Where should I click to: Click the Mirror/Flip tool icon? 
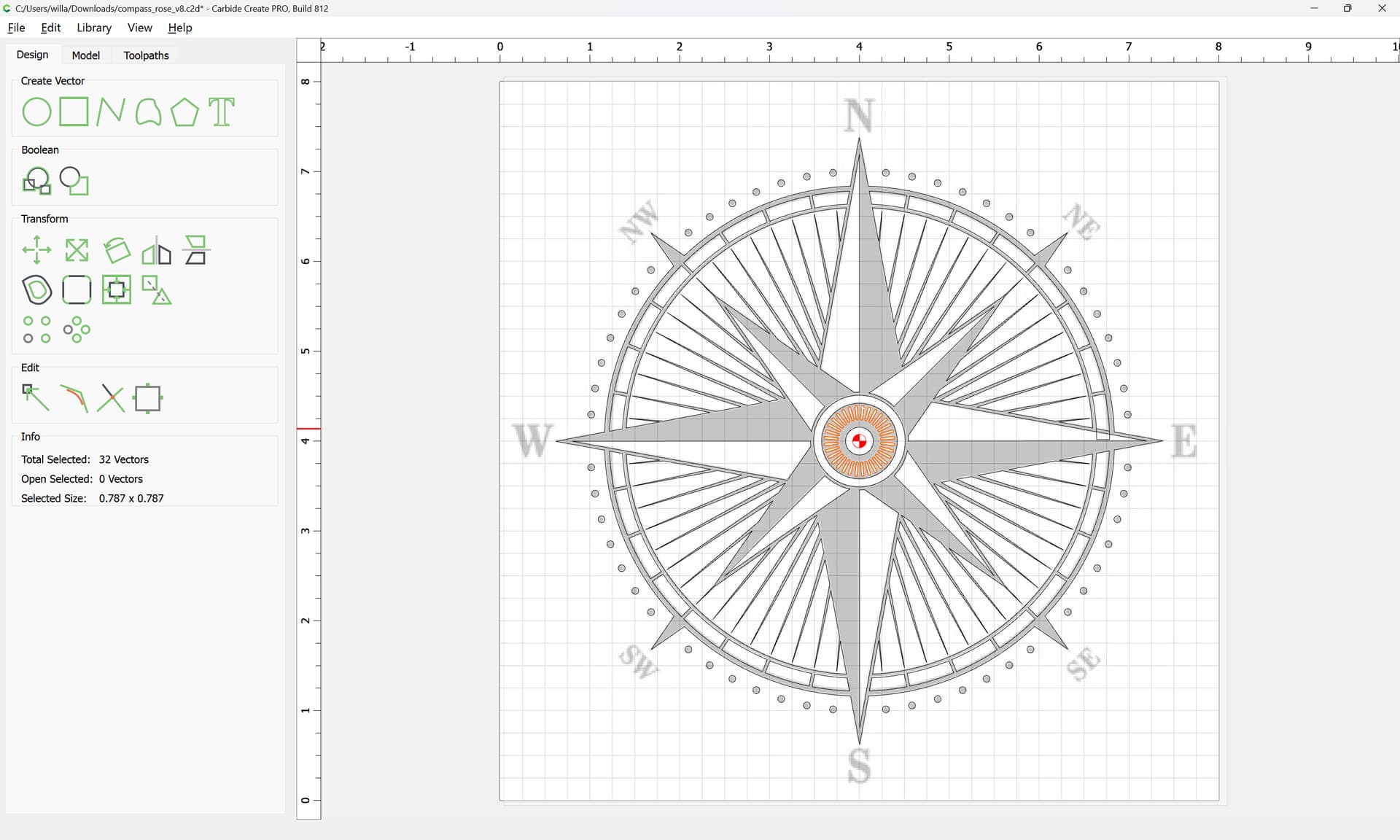(x=156, y=250)
